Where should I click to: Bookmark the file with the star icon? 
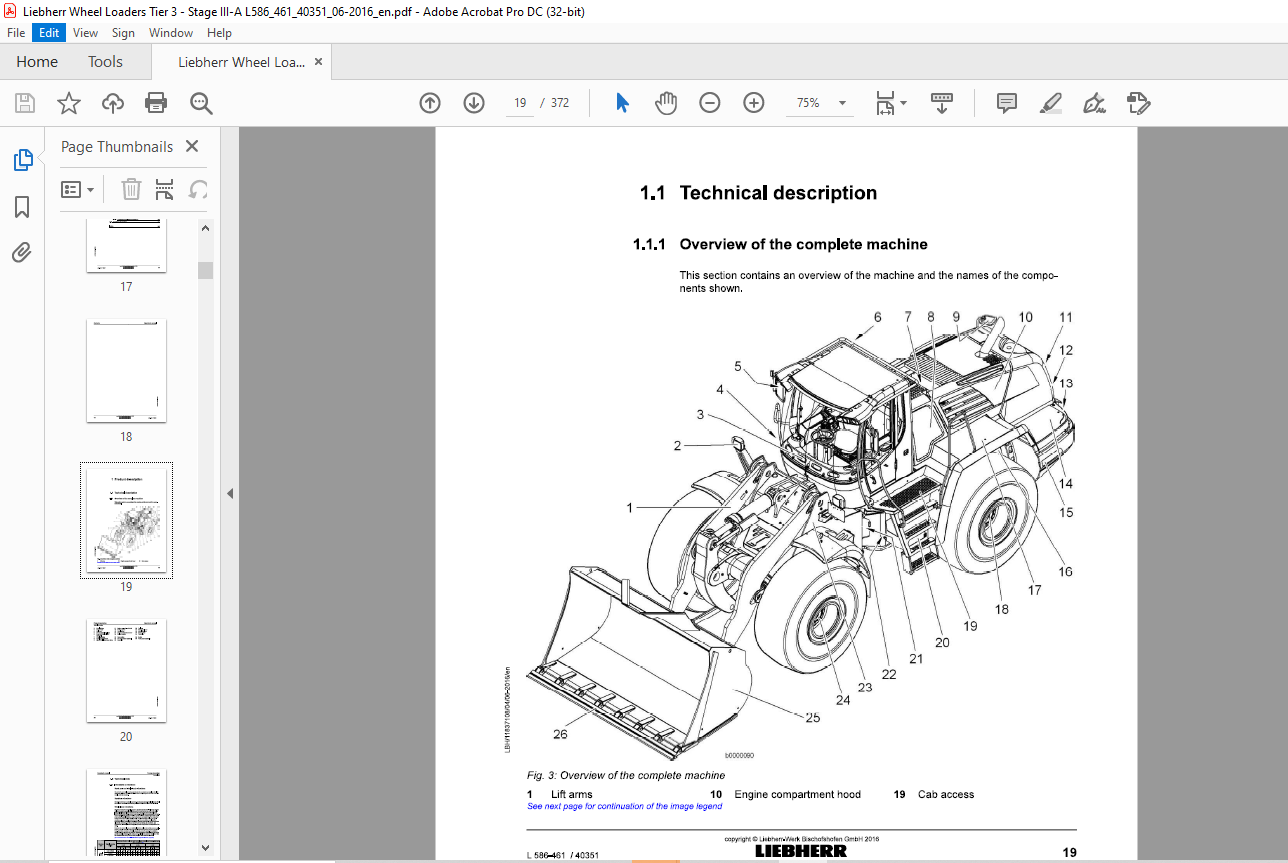pyautogui.click(x=68, y=103)
